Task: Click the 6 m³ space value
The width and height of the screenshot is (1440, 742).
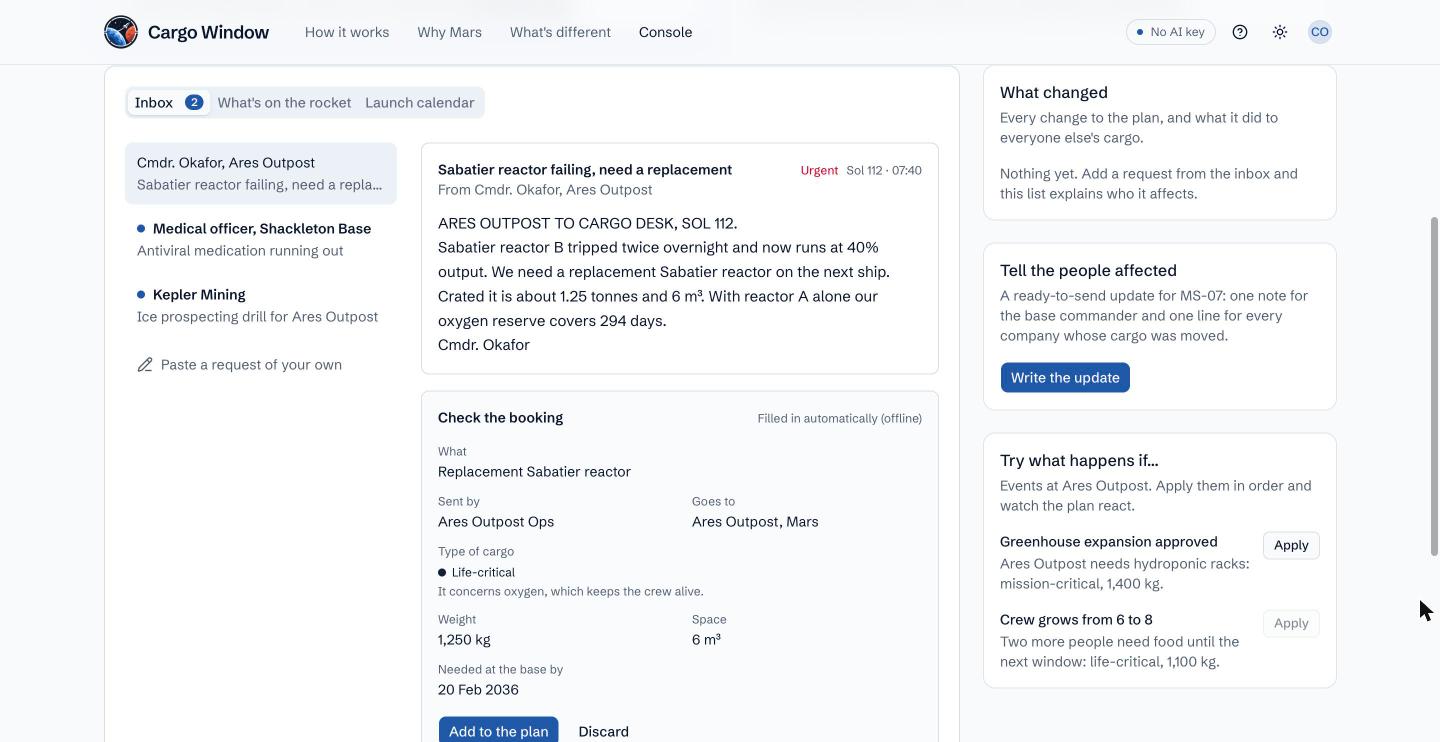Action: tap(706, 640)
